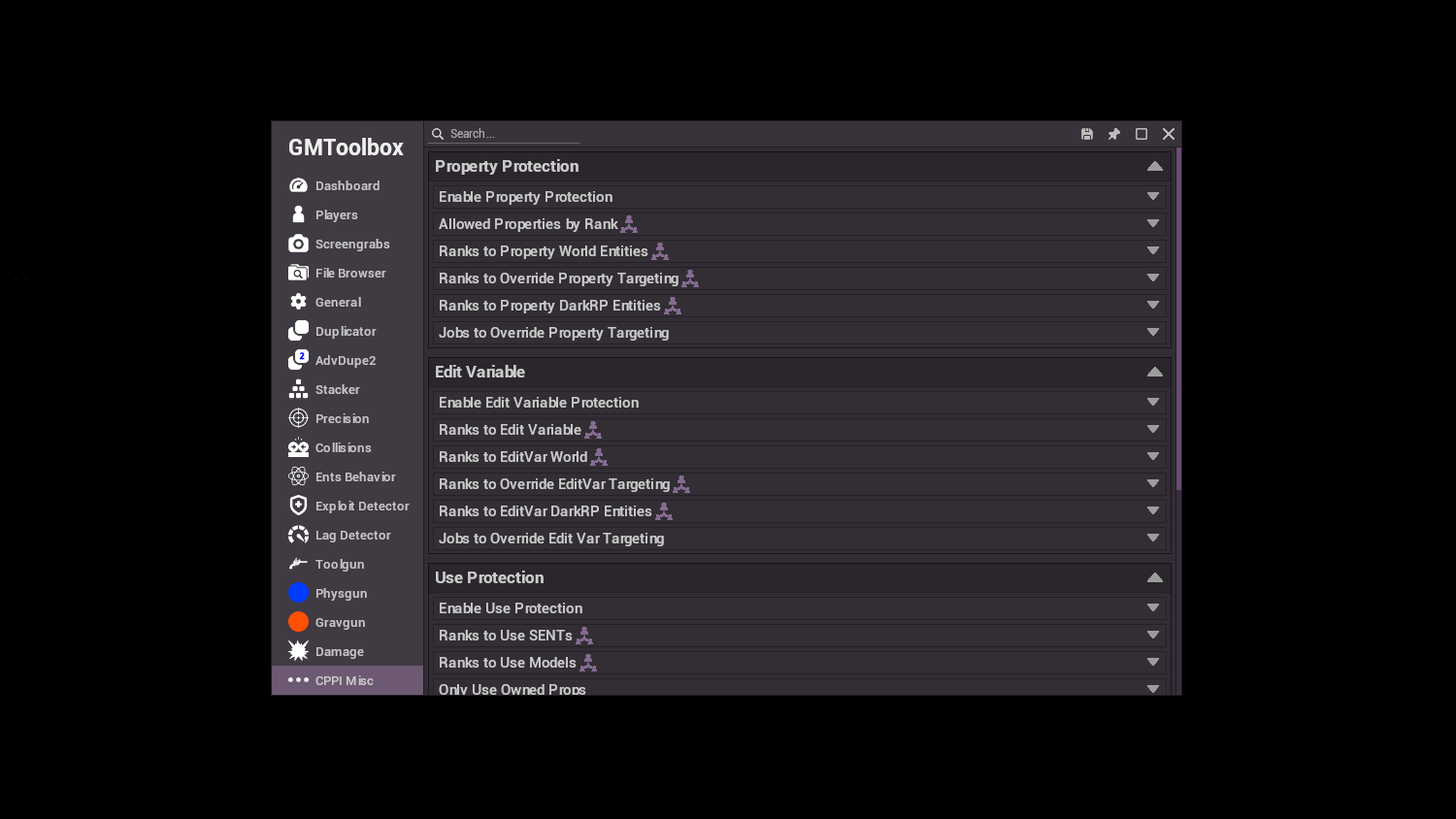Click the File Browser folder icon
Viewport: 1456px width, 819px height.
point(298,273)
